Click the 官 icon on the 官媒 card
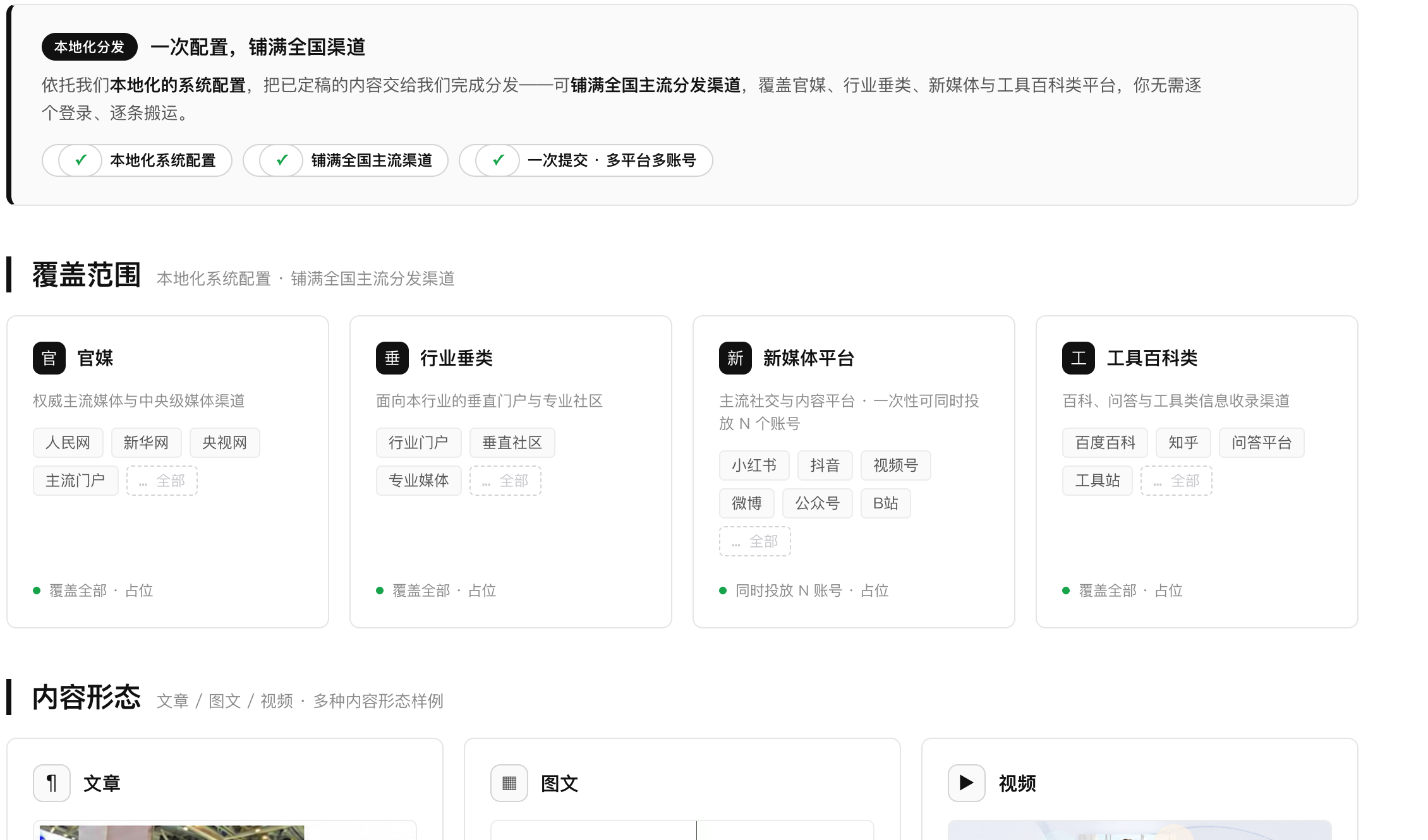 pos(49,358)
